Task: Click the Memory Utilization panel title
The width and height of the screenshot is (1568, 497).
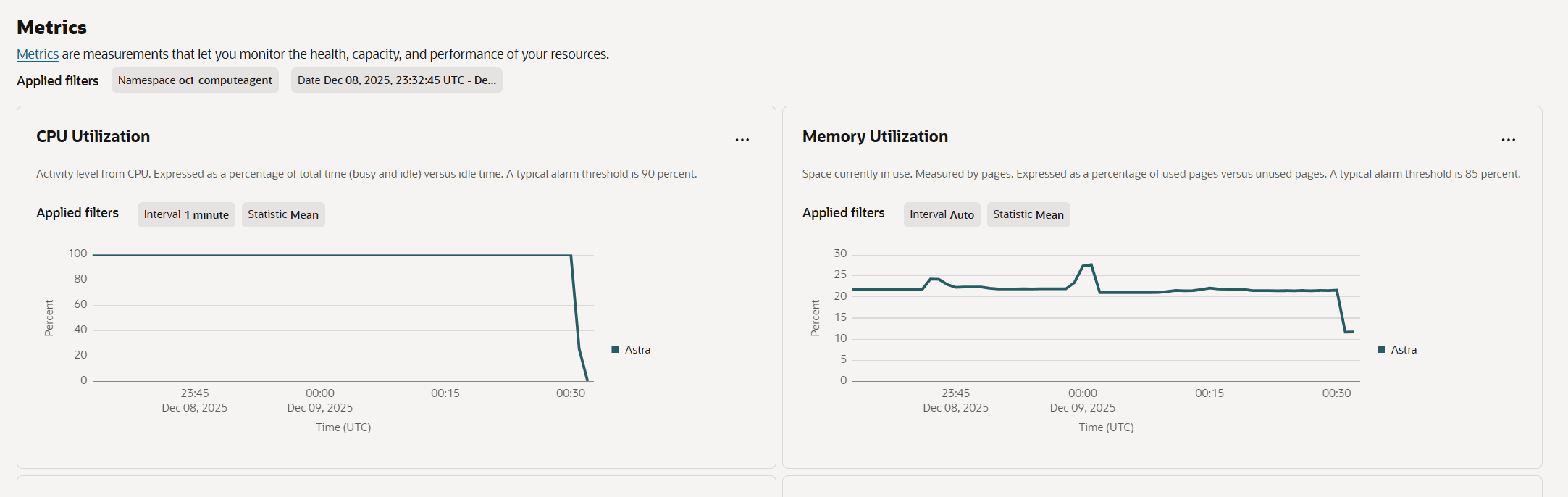Action: (x=875, y=137)
